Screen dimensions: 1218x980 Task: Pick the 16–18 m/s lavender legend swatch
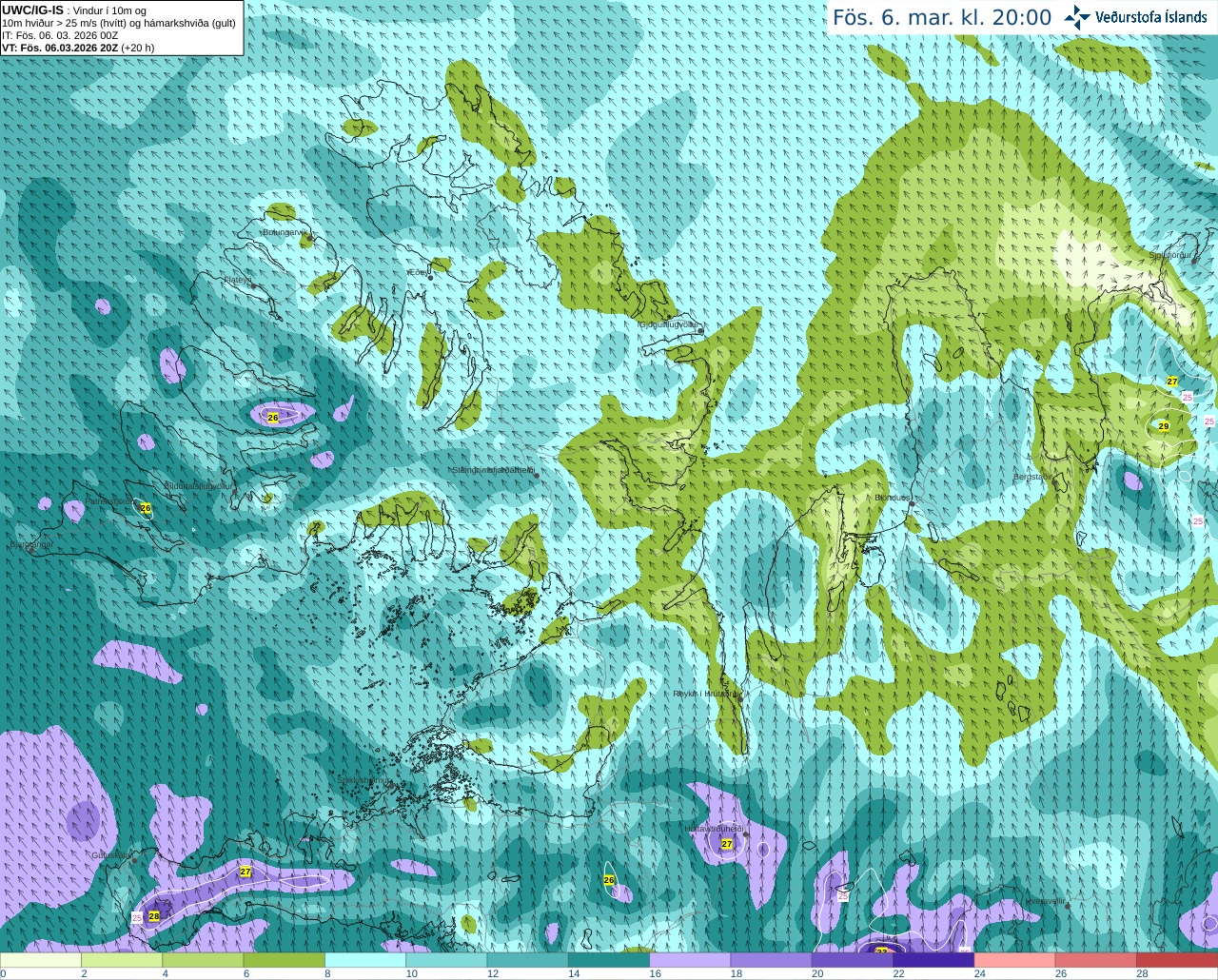tap(691, 960)
